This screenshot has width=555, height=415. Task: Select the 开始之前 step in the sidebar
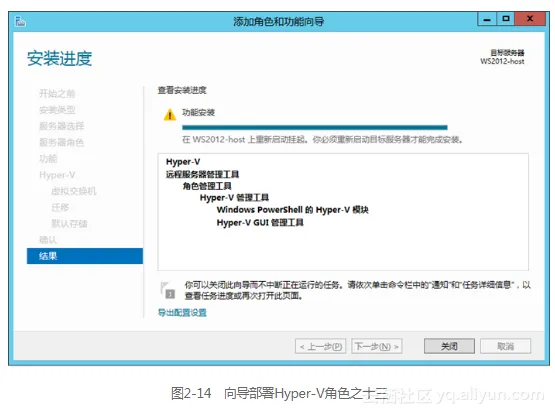pos(57,93)
